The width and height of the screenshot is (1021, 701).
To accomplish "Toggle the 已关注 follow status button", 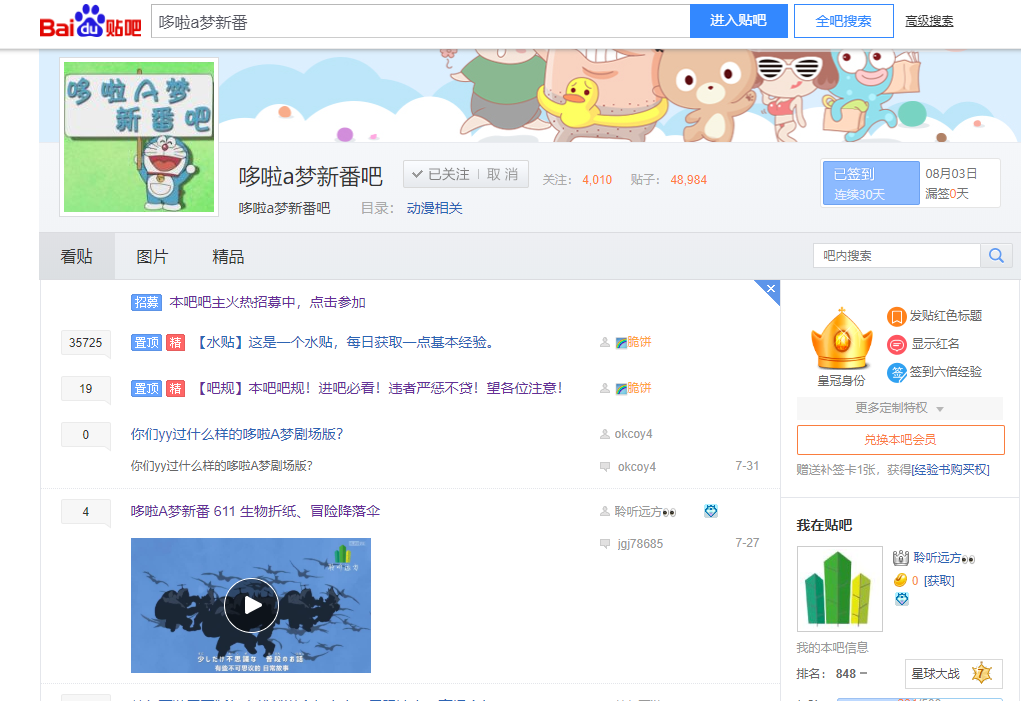I will click(x=440, y=174).
